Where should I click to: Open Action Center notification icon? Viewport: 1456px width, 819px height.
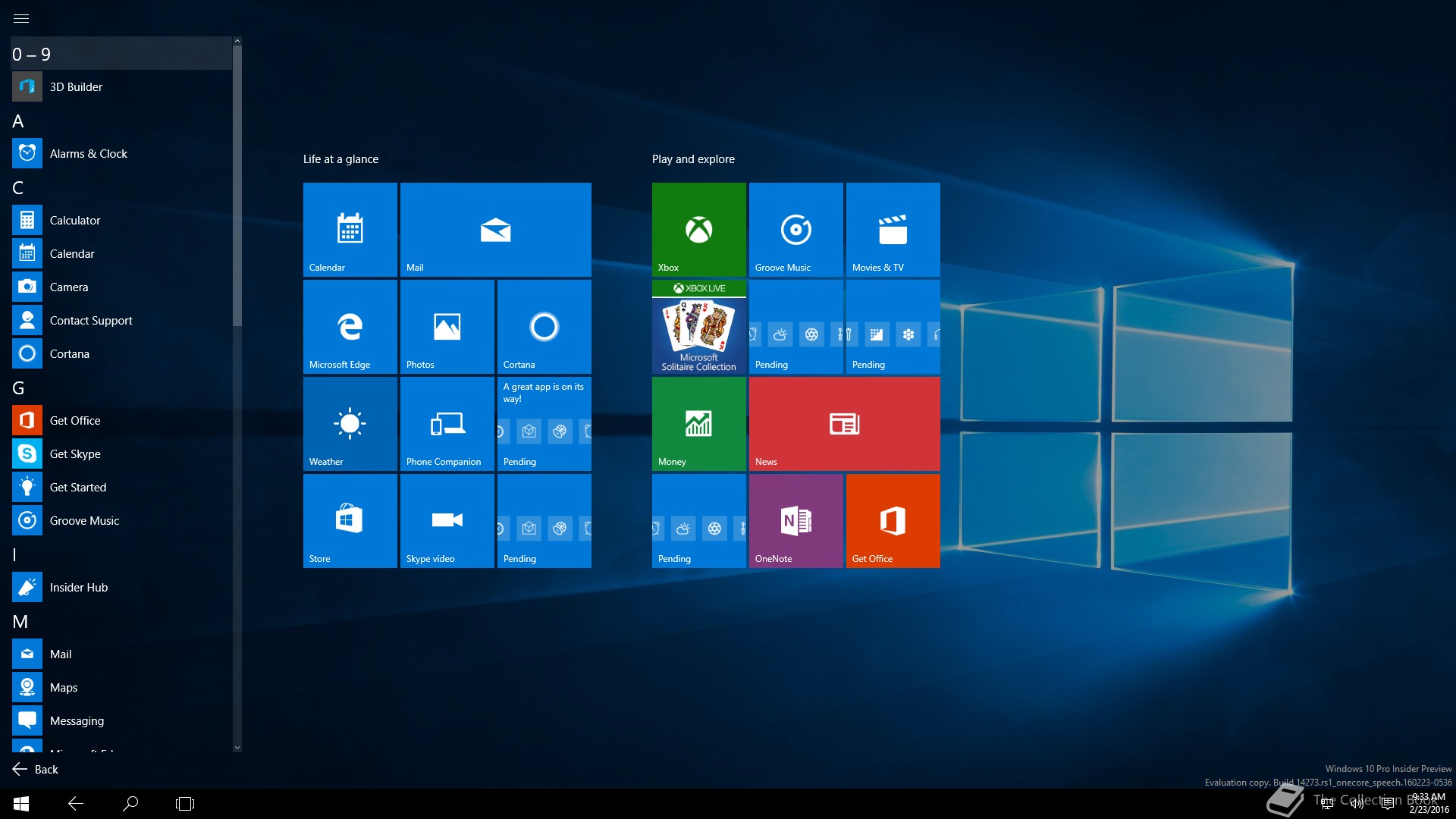click(1387, 804)
